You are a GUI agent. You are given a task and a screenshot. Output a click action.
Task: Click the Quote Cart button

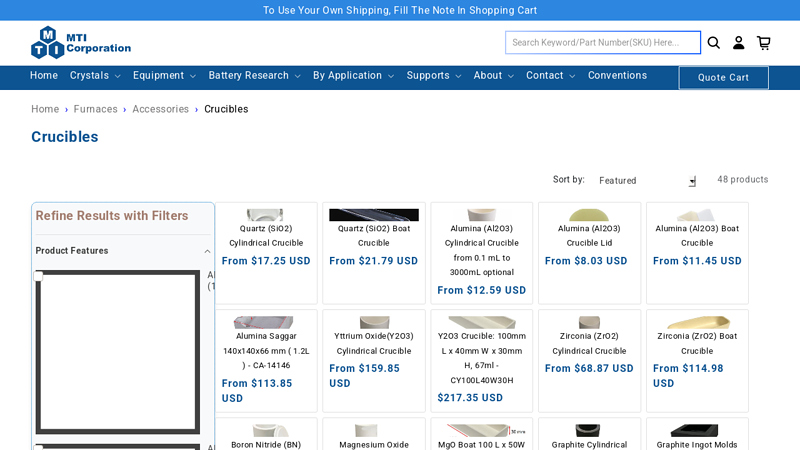tap(723, 78)
